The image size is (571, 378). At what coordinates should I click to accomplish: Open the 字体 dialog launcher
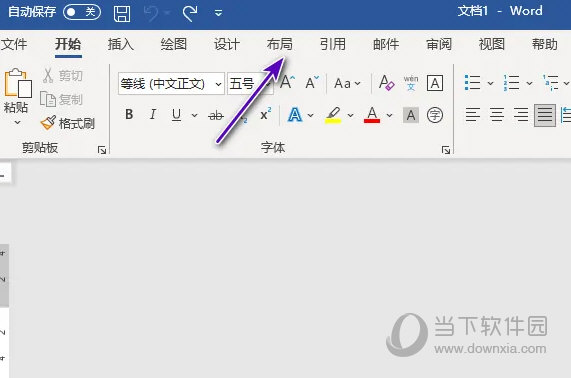pos(446,150)
